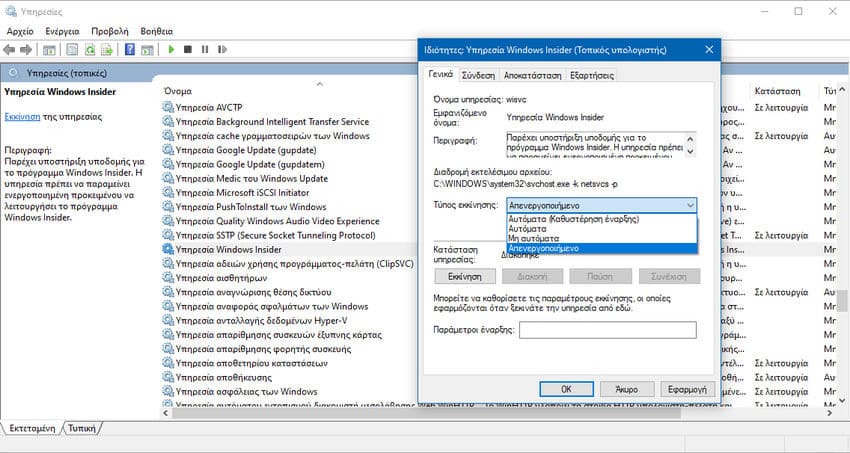Viewport: 850px width, 453px height.
Task: Click the Refresh toolbar icon
Action: click(x=89, y=50)
